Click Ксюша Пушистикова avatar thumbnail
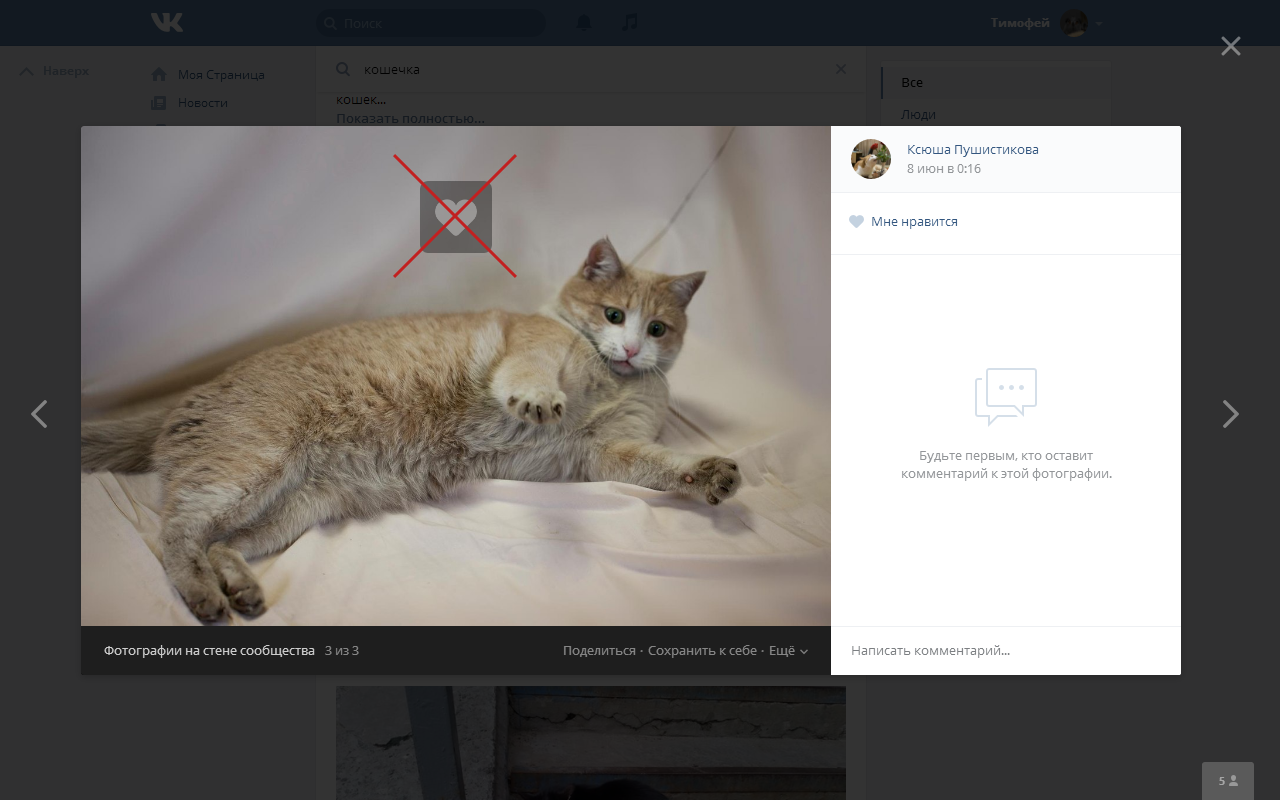Viewport: 1280px width, 800px height. tap(870, 159)
